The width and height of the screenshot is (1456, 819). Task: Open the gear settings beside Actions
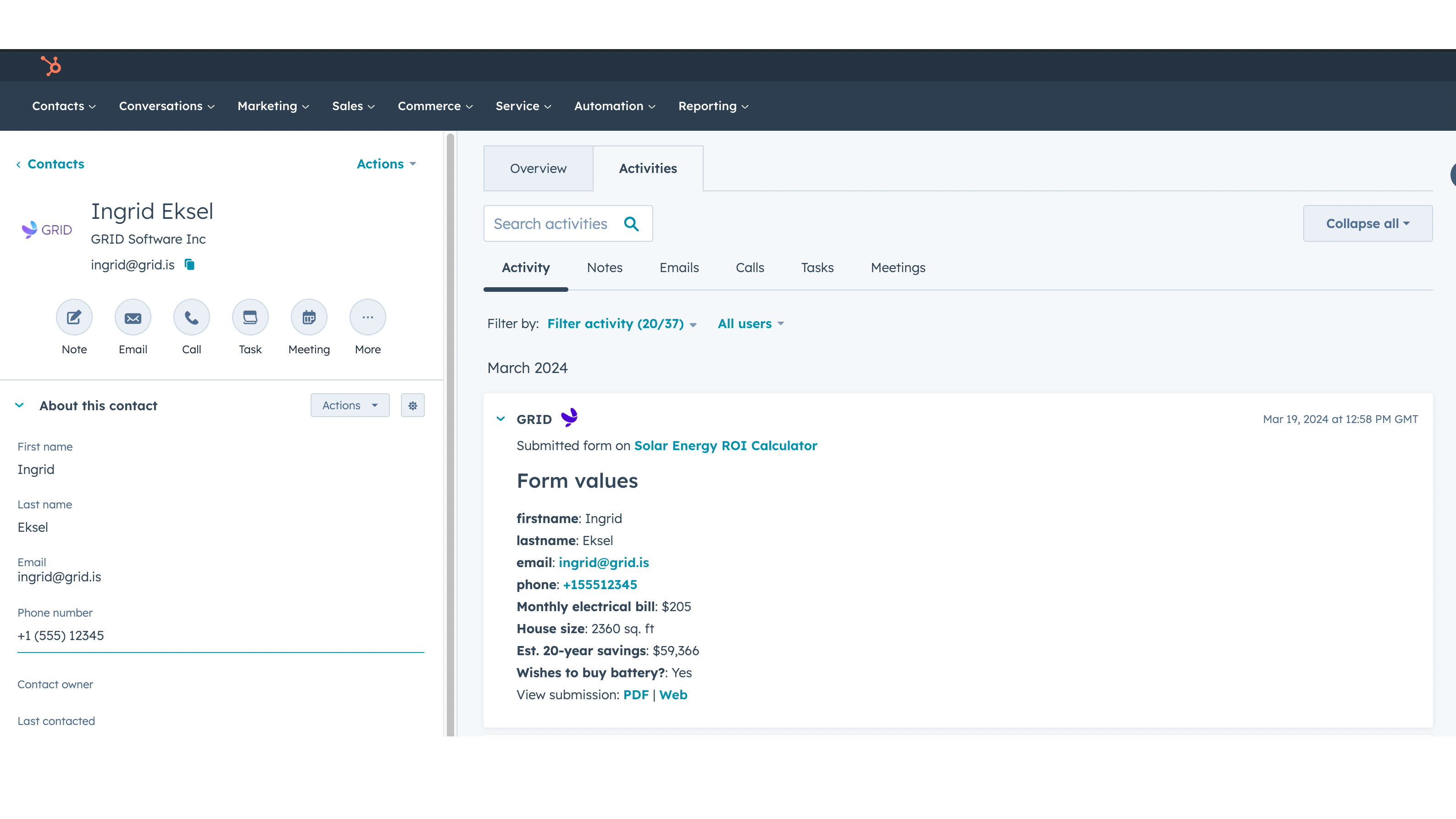click(412, 405)
